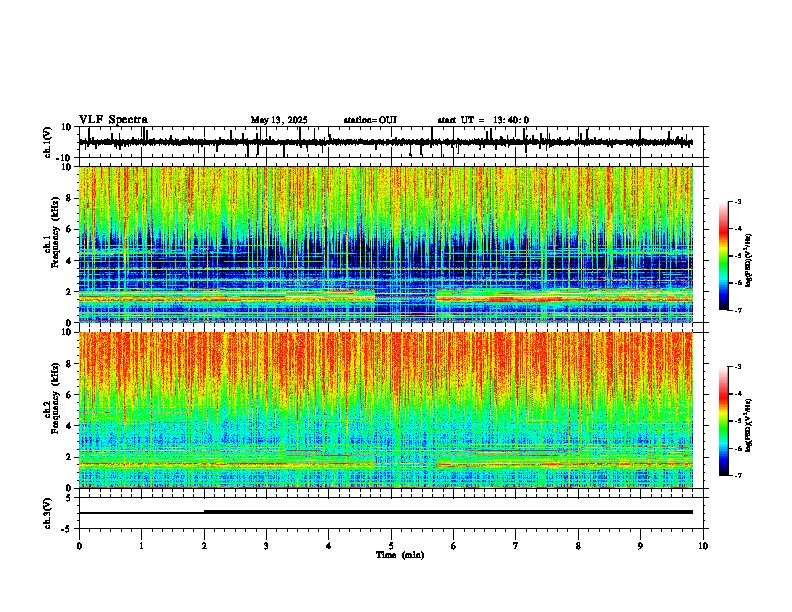This screenshot has width=792, height=612.
Task: Click the ch.2 color scale log(PSD) unit label
Action: click(749, 425)
